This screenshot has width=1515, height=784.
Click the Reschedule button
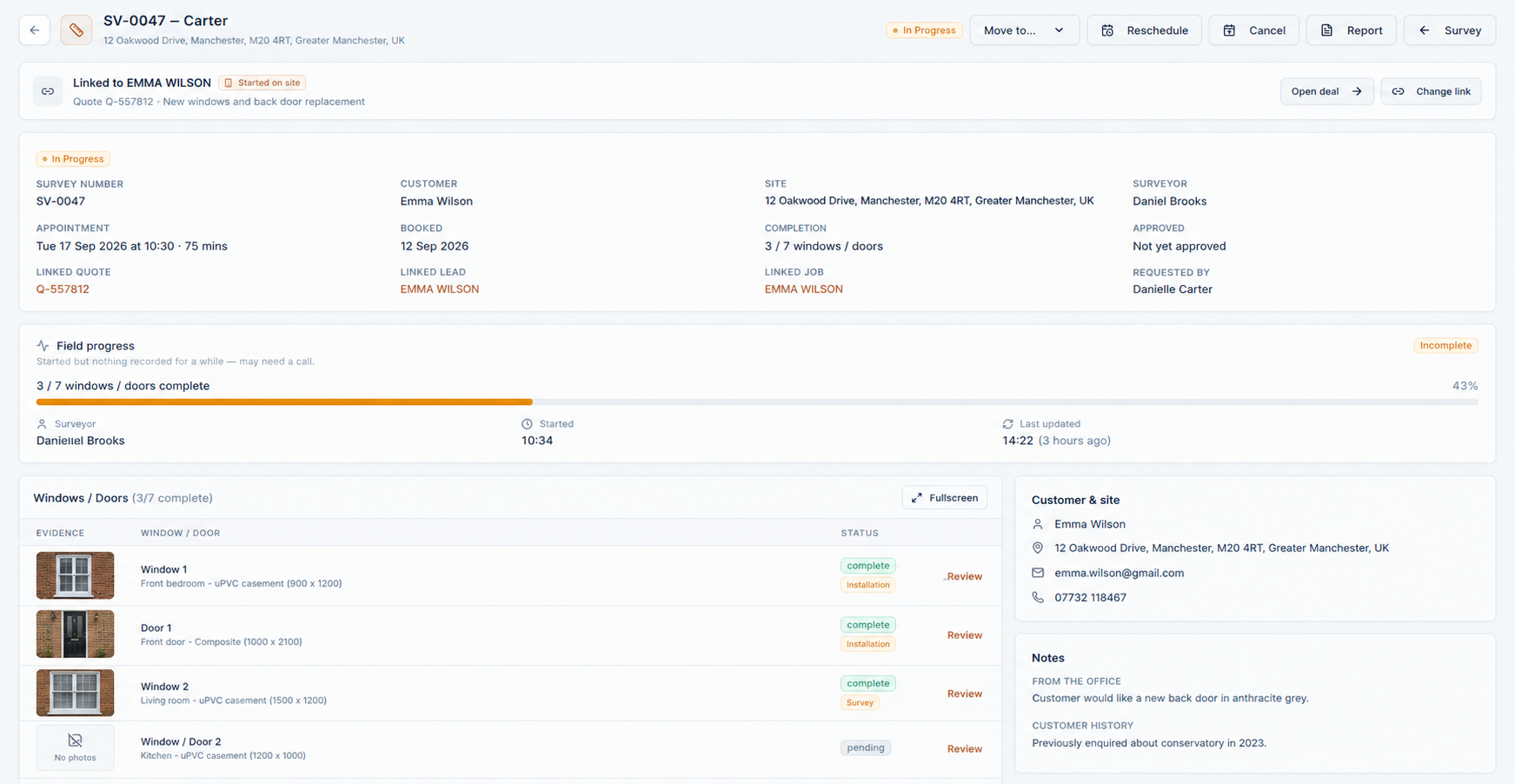[x=1144, y=30]
